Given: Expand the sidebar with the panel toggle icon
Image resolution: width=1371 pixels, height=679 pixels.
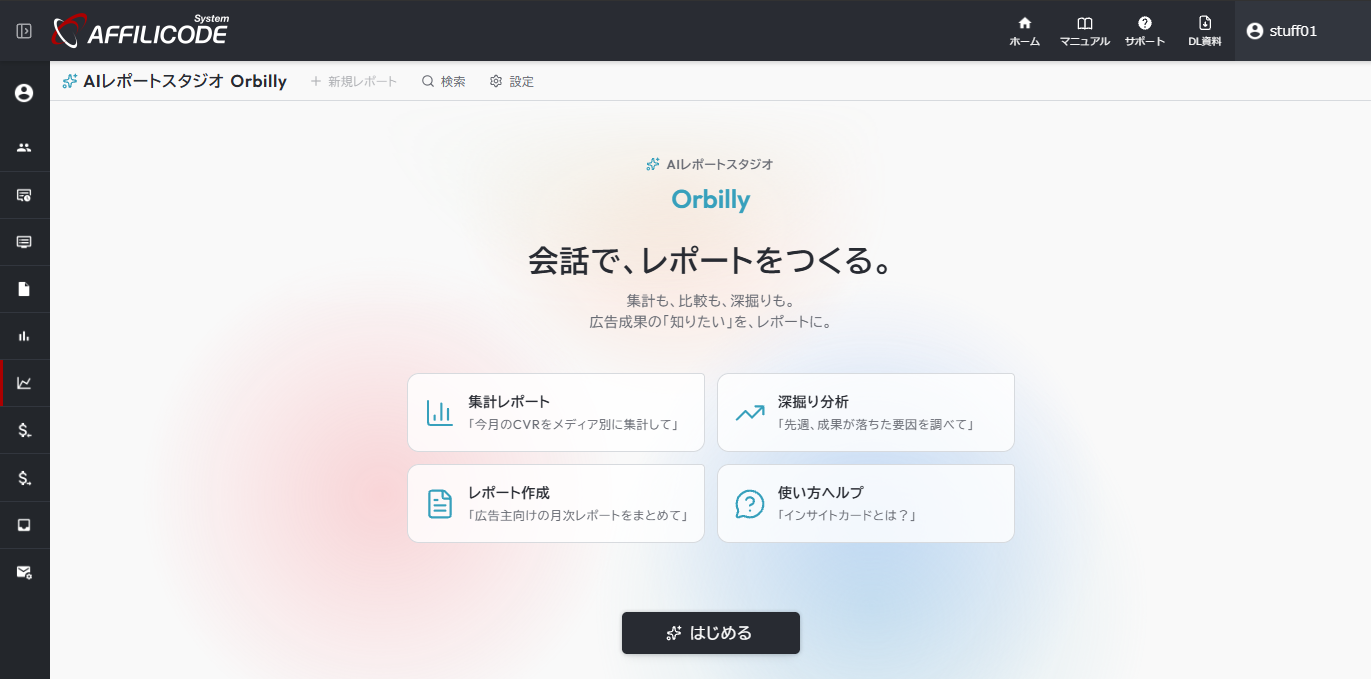Looking at the screenshot, I should click(x=24, y=31).
